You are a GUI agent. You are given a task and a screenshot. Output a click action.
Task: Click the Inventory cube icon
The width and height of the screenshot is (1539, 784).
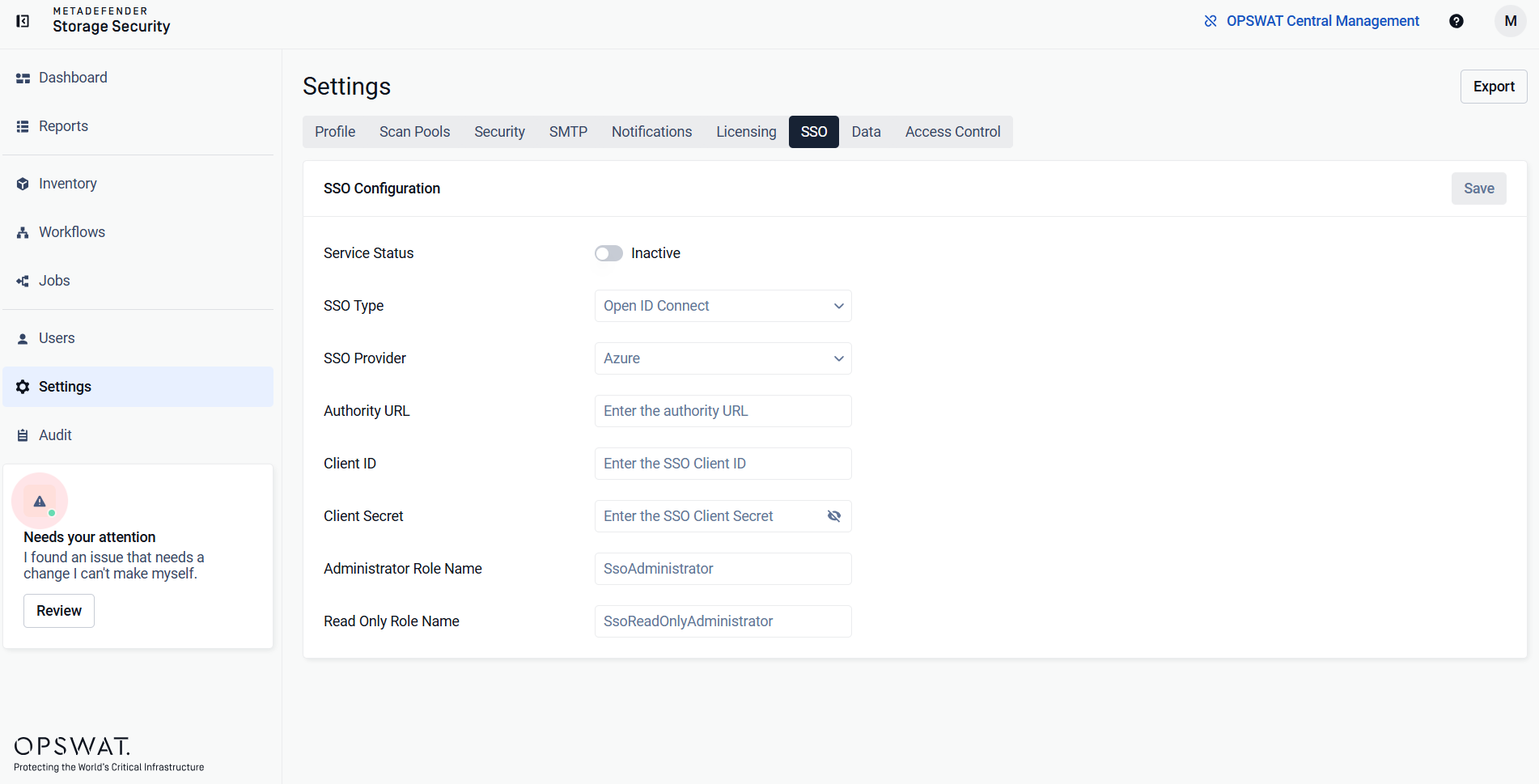pos(23,184)
